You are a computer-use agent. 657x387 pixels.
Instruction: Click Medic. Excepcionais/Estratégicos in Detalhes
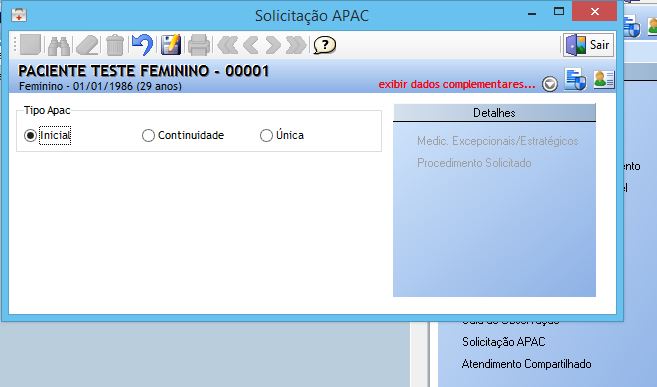click(498, 141)
